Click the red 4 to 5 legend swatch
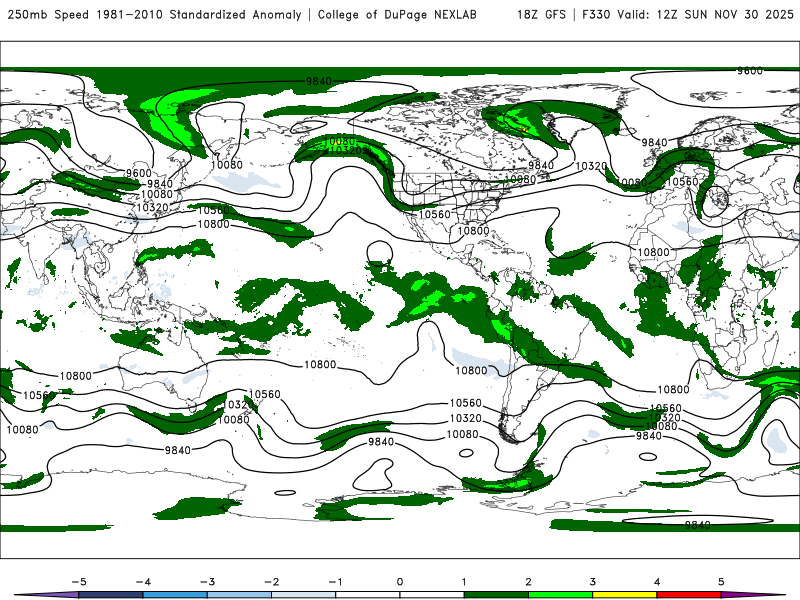 point(689,595)
